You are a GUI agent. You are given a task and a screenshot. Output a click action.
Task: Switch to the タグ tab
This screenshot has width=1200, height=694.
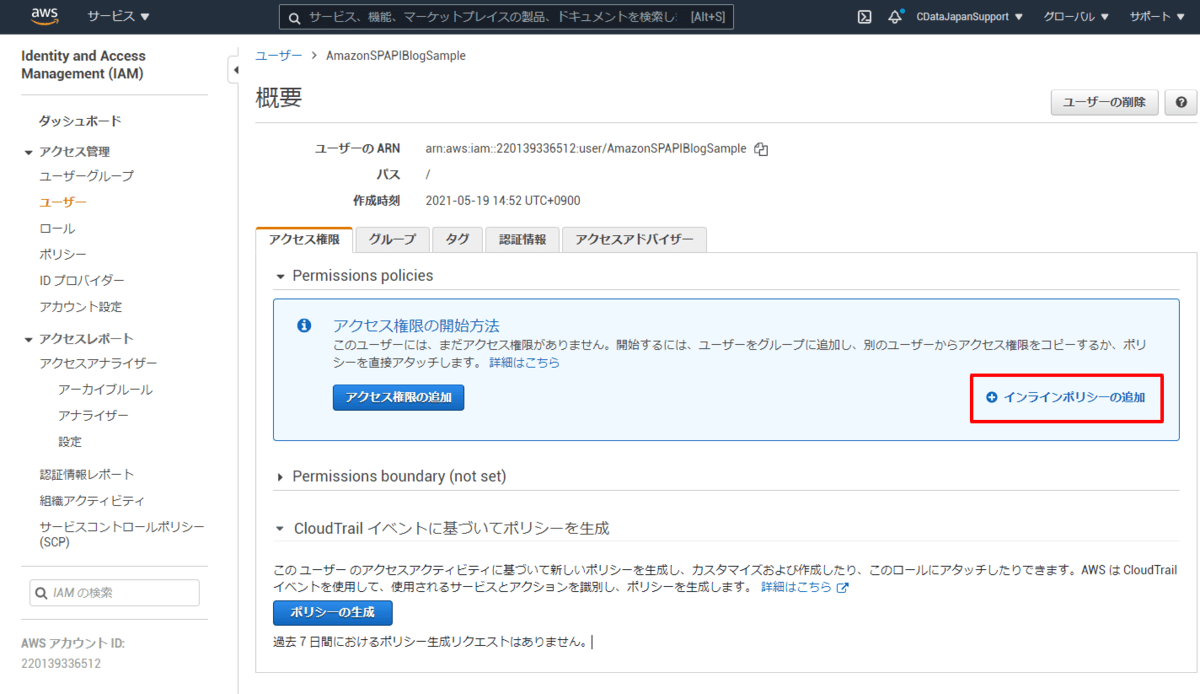point(457,240)
